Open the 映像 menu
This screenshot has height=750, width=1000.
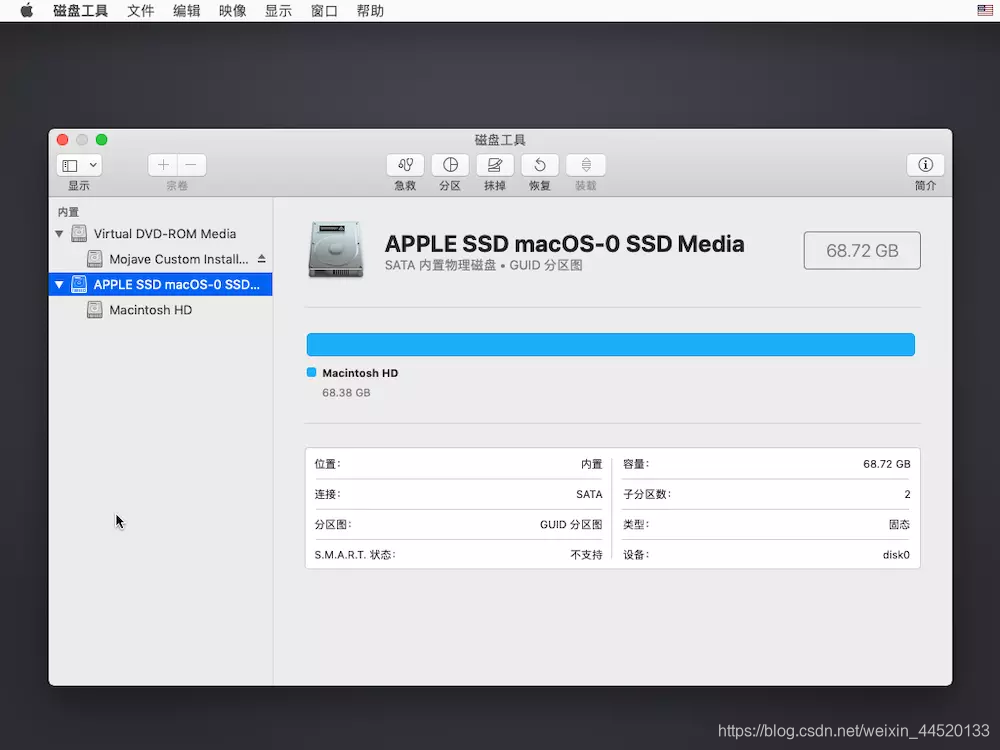pyautogui.click(x=232, y=11)
